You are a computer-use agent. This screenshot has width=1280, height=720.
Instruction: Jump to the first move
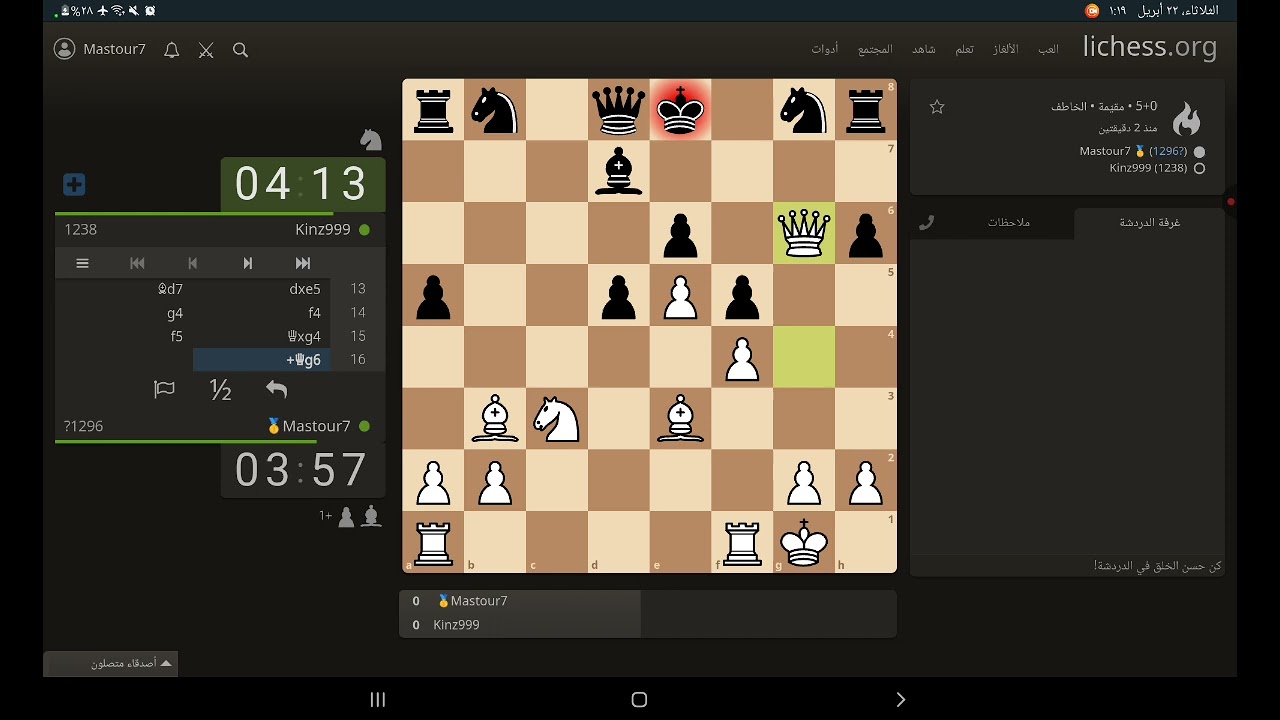coord(138,263)
